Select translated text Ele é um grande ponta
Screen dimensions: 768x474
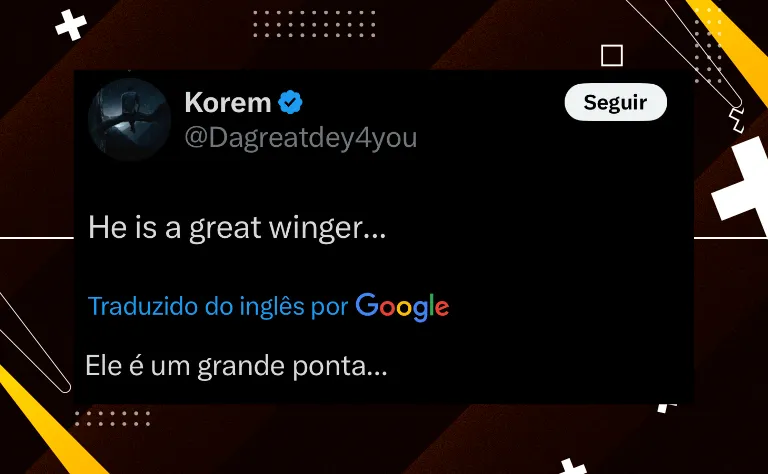pos(236,366)
